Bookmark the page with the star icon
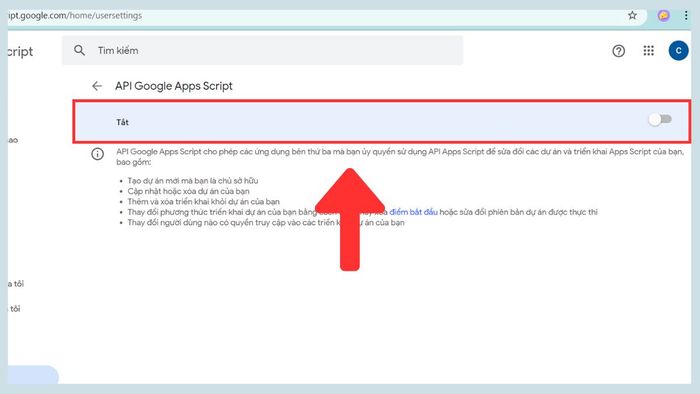700x394 pixels. [632, 16]
